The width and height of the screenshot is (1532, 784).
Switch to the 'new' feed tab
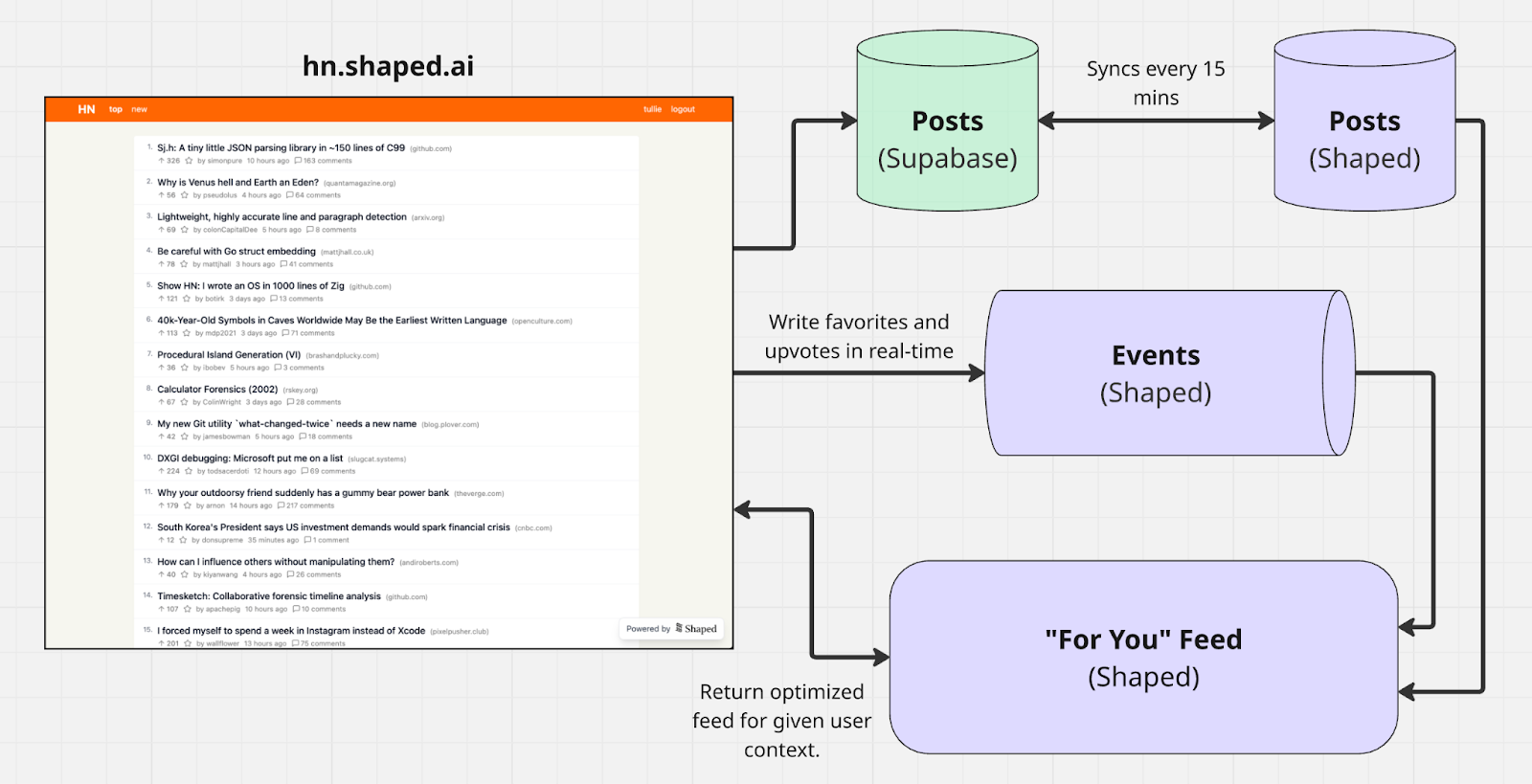(139, 109)
